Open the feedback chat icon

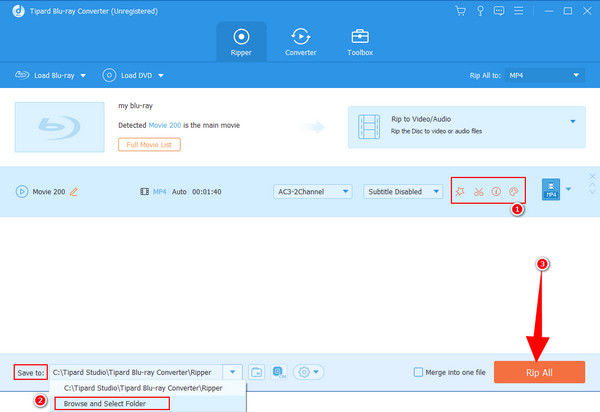(499, 11)
